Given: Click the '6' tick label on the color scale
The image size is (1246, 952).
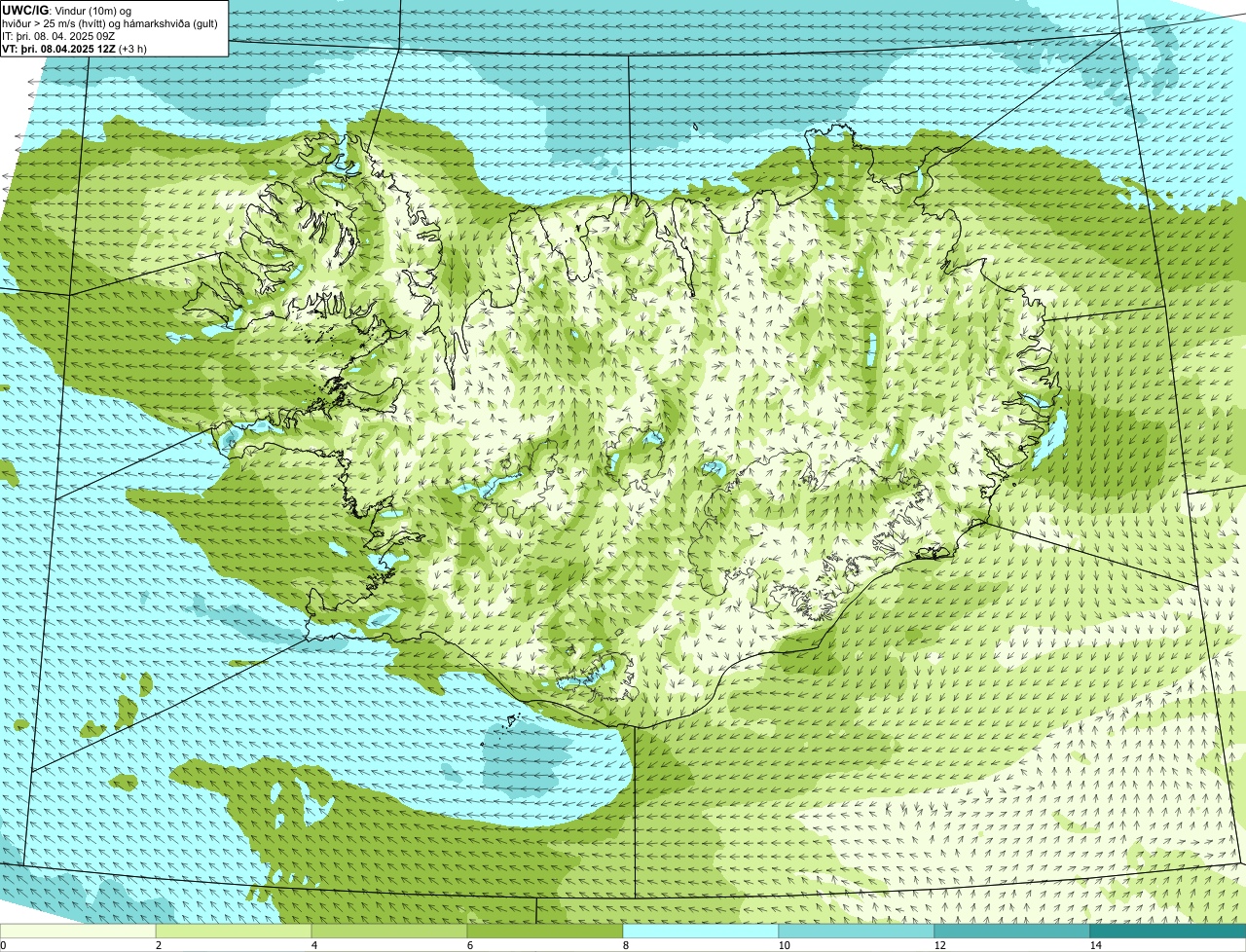Looking at the screenshot, I should [x=470, y=945].
